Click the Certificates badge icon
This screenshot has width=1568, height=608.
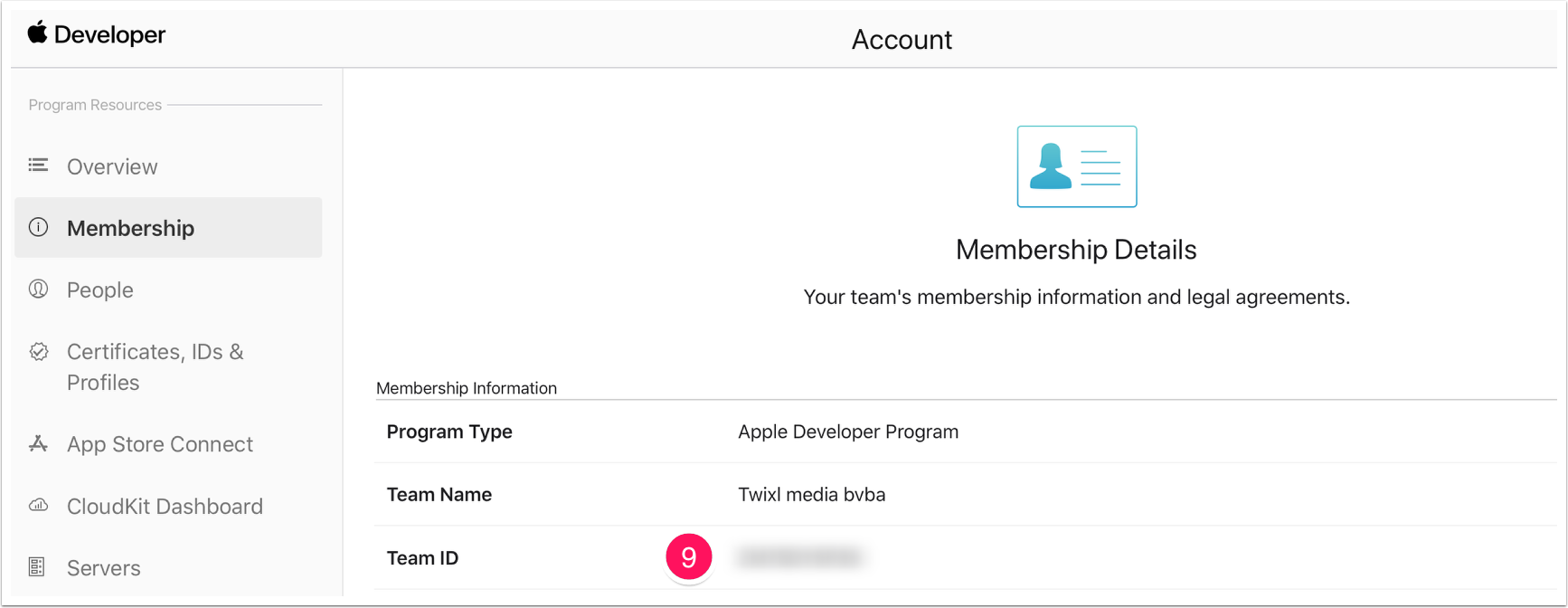click(x=38, y=351)
